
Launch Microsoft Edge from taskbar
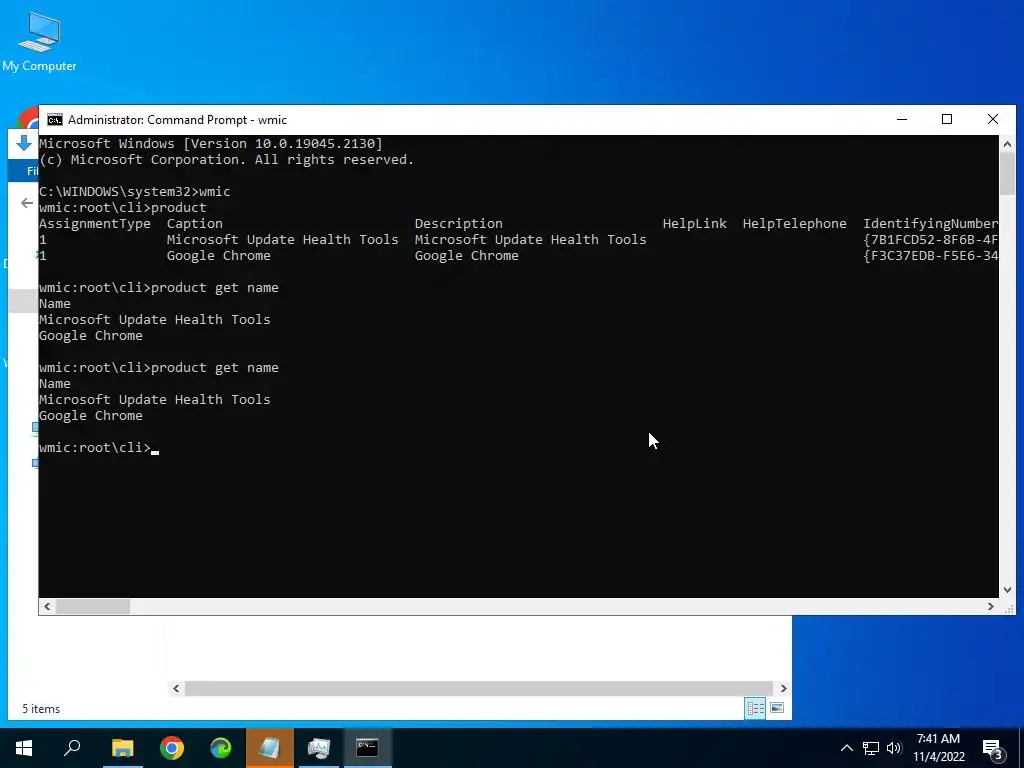click(221, 748)
